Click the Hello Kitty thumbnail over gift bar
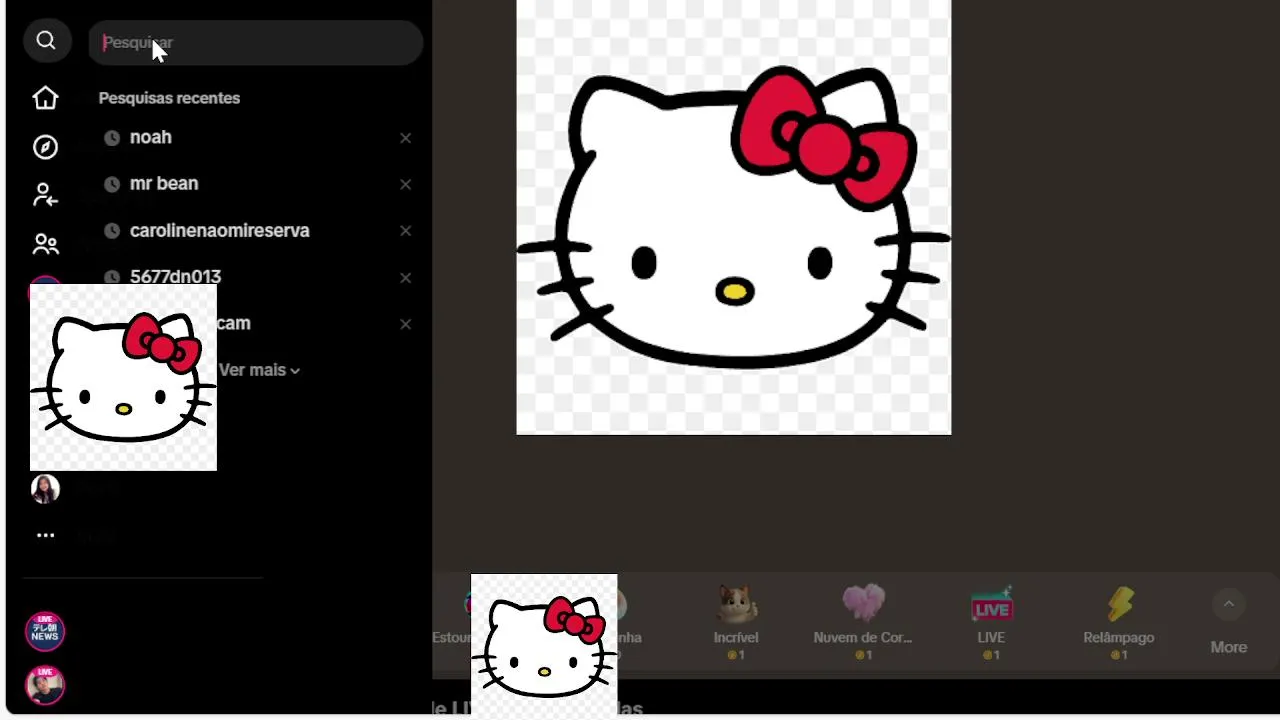 [544, 646]
